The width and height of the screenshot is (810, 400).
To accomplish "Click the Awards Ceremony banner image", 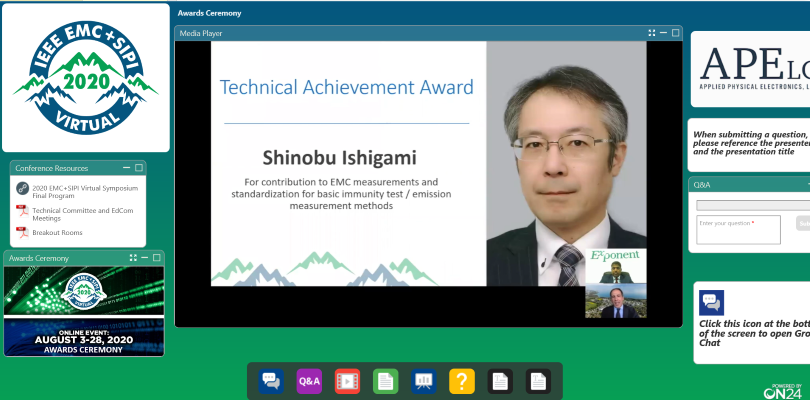I will (x=84, y=311).
